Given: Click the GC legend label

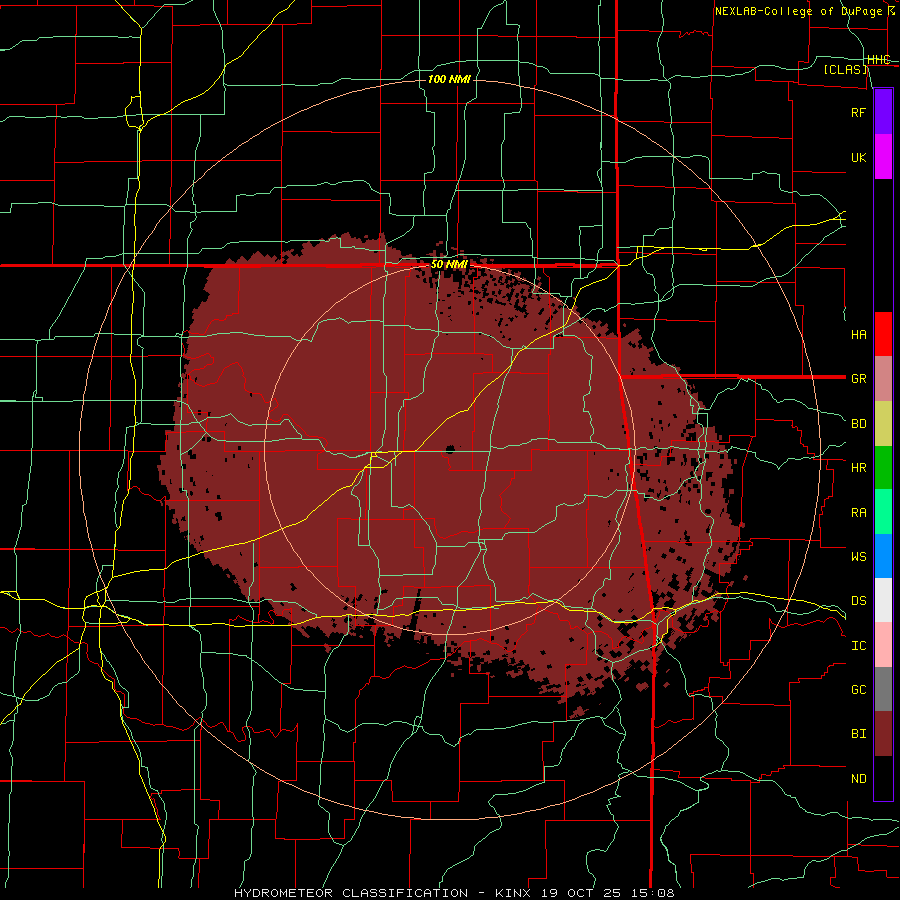Looking at the screenshot, I should 858,690.
